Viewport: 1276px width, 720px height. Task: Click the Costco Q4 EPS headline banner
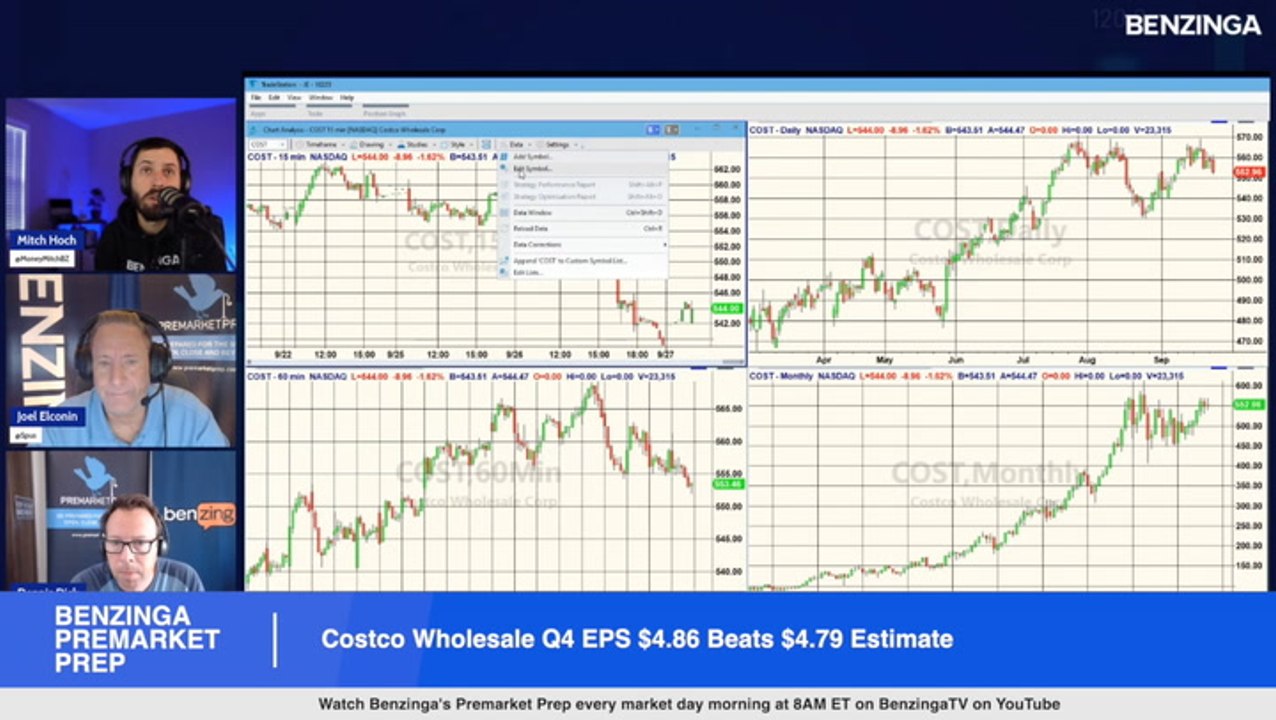click(x=636, y=639)
